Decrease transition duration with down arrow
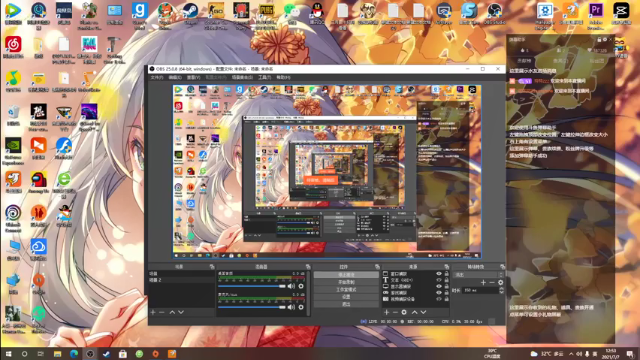The width and height of the screenshot is (640, 360). tap(501, 292)
